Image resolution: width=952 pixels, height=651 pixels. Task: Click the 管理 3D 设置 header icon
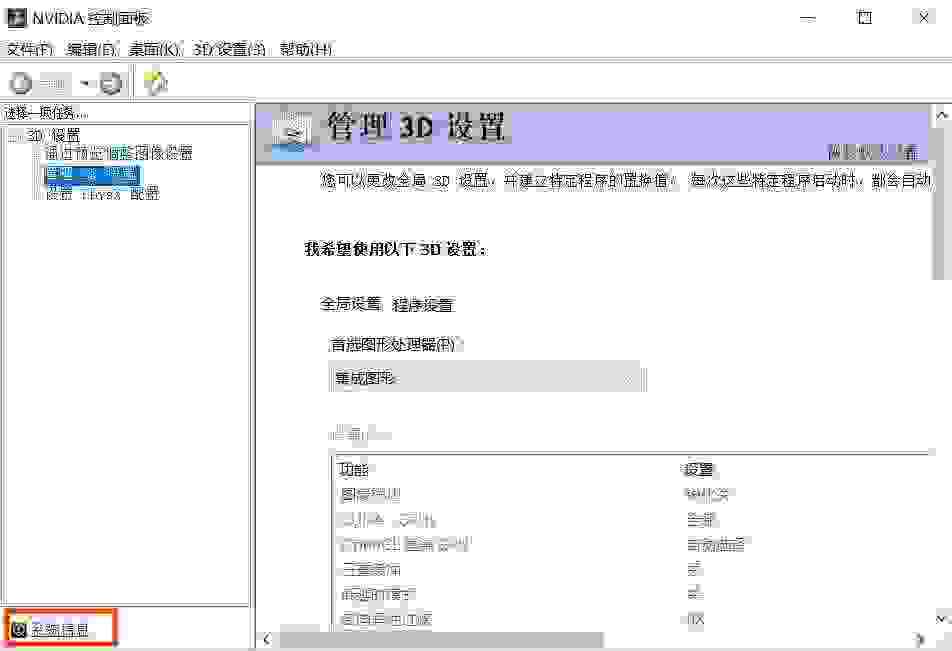point(293,134)
